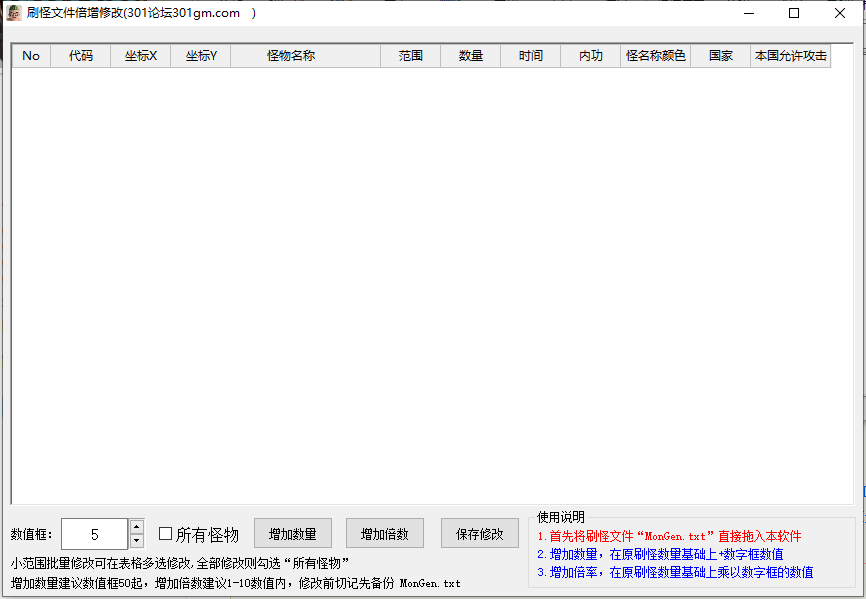Click the 保存修改 button
Screen dimensions: 866x599
coord(480,533)
